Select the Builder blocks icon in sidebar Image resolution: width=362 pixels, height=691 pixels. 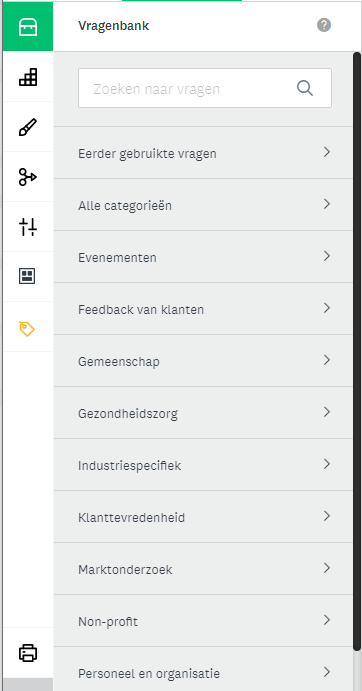(28, 77)
